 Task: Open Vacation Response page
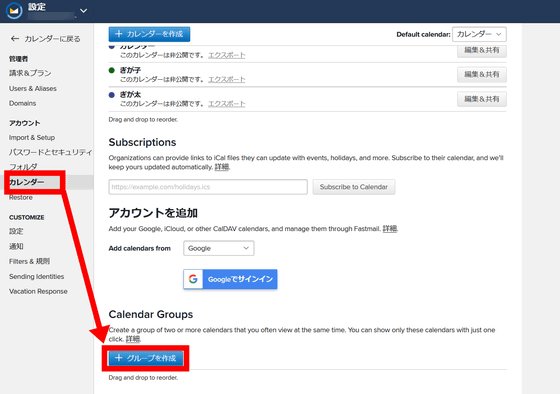[x=38, y=291]
